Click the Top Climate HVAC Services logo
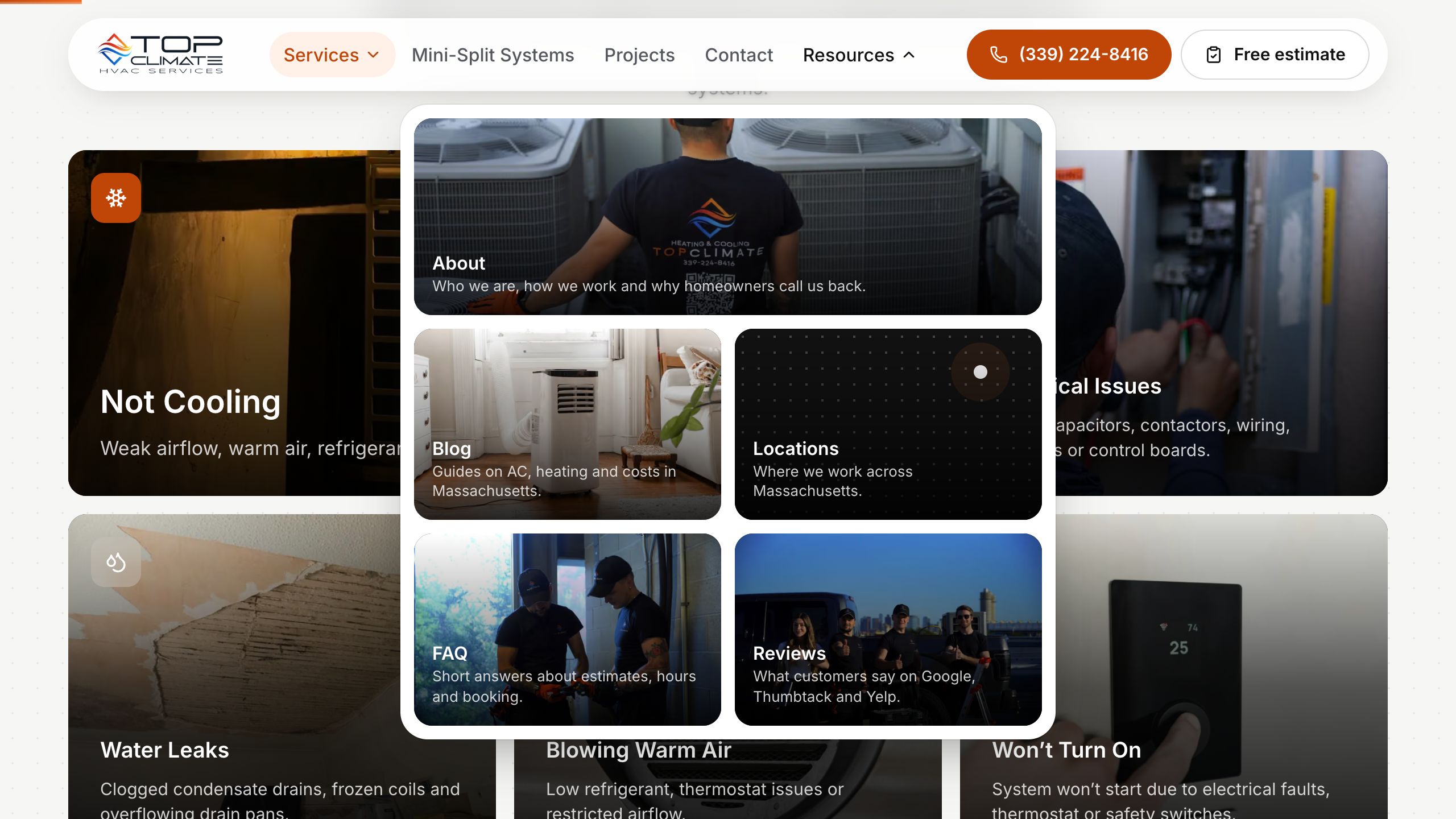This screenshot has height=819, width=1456. click(x=160, y=54)
